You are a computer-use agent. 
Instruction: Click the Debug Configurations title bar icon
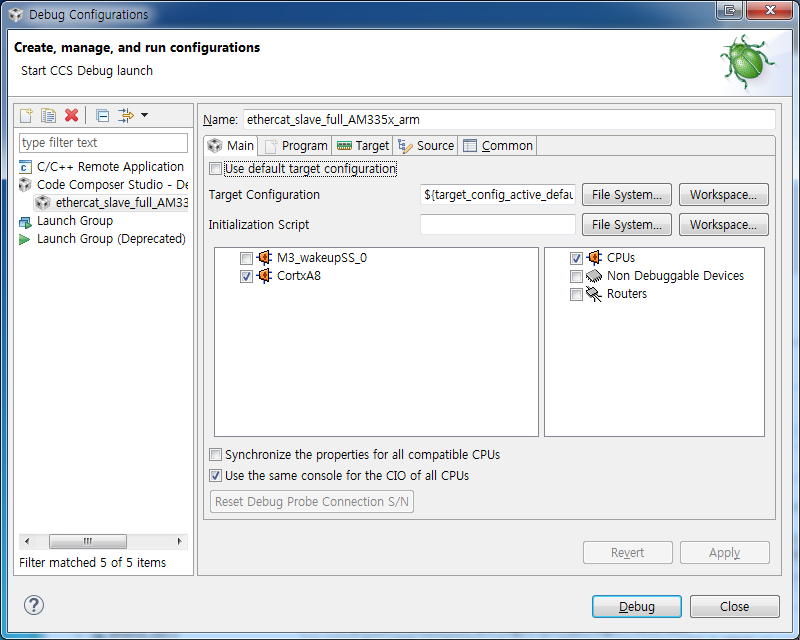[16, 14]
